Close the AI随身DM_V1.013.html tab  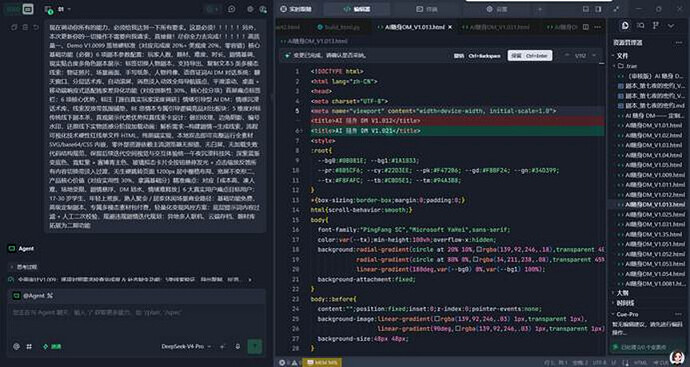(x=450, y=27)
